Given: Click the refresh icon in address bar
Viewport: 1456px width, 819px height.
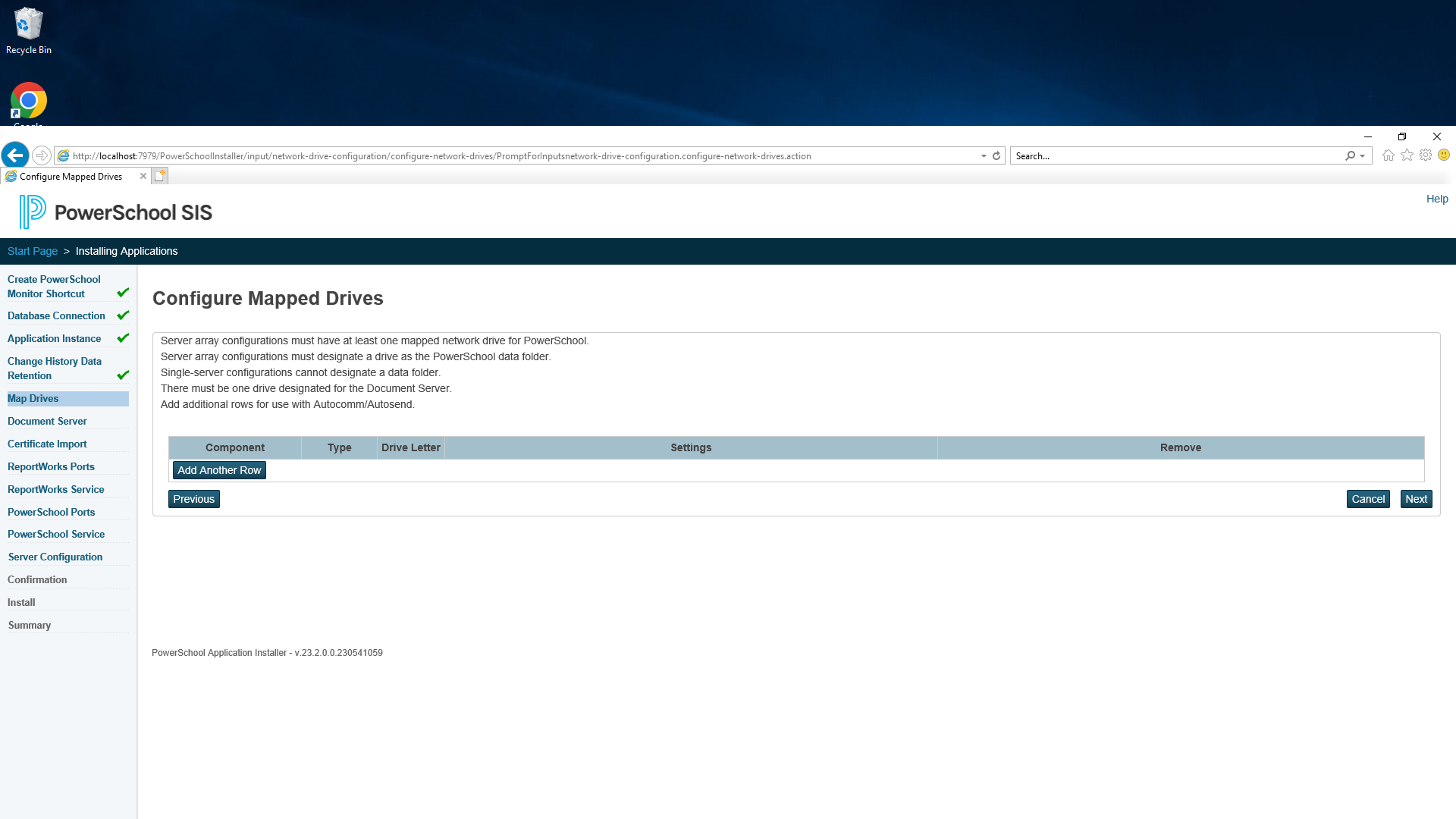Looking at the screenshot, I should click(996, 155).
